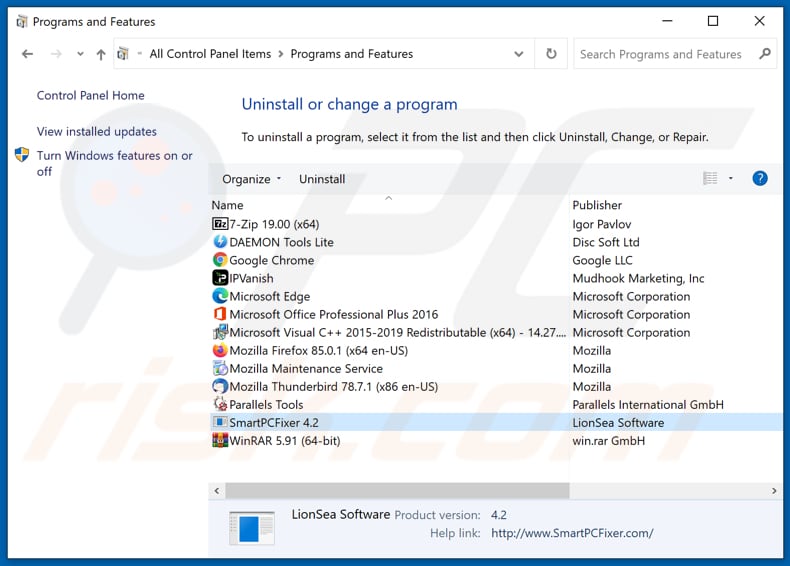Image resolution: width=790 pixels, height=566 pixels.
Task: Click the WinRAR program icon
Action: [220, 441]
